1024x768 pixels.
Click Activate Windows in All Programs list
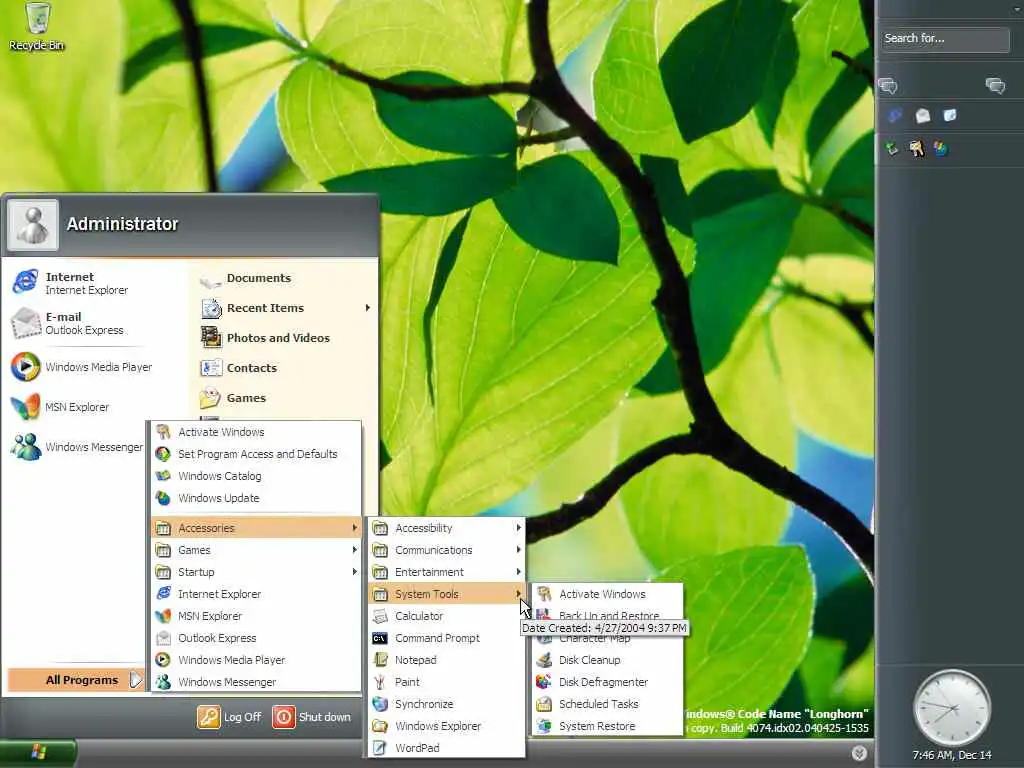[256, 432]
